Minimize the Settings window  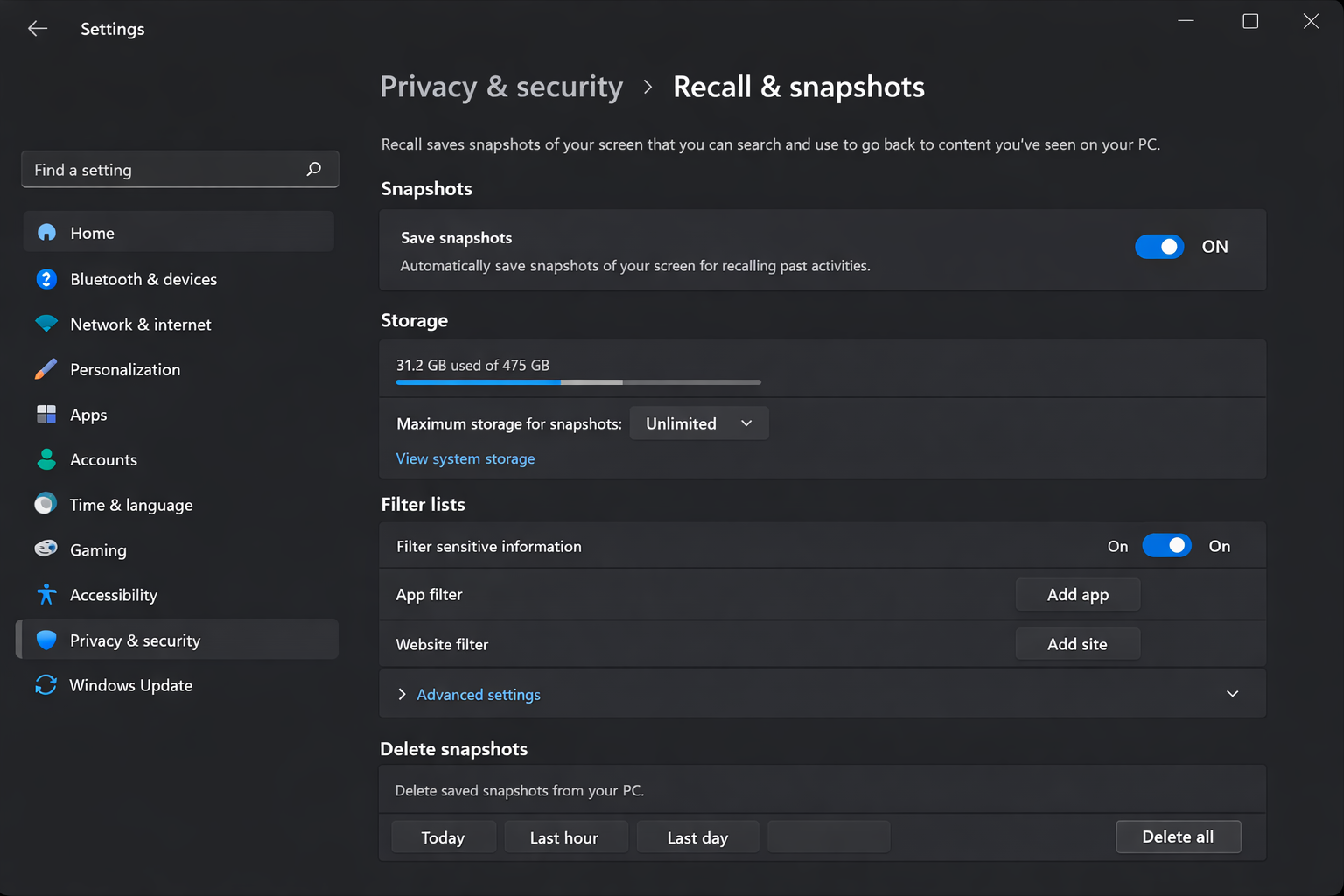click(x=1186, y=21)
